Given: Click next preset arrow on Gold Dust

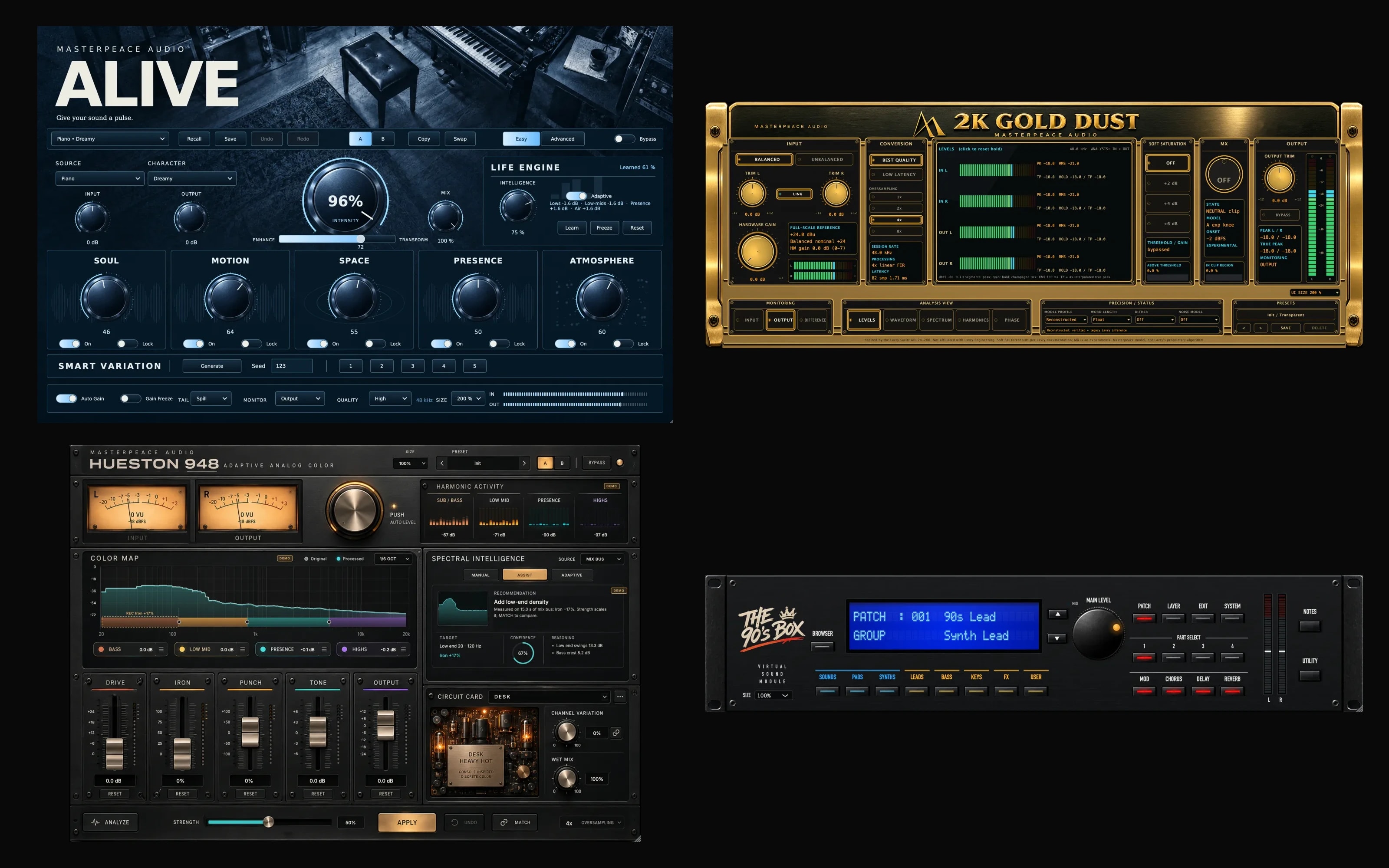Looking at the screenshot, I should point(1261,328).
